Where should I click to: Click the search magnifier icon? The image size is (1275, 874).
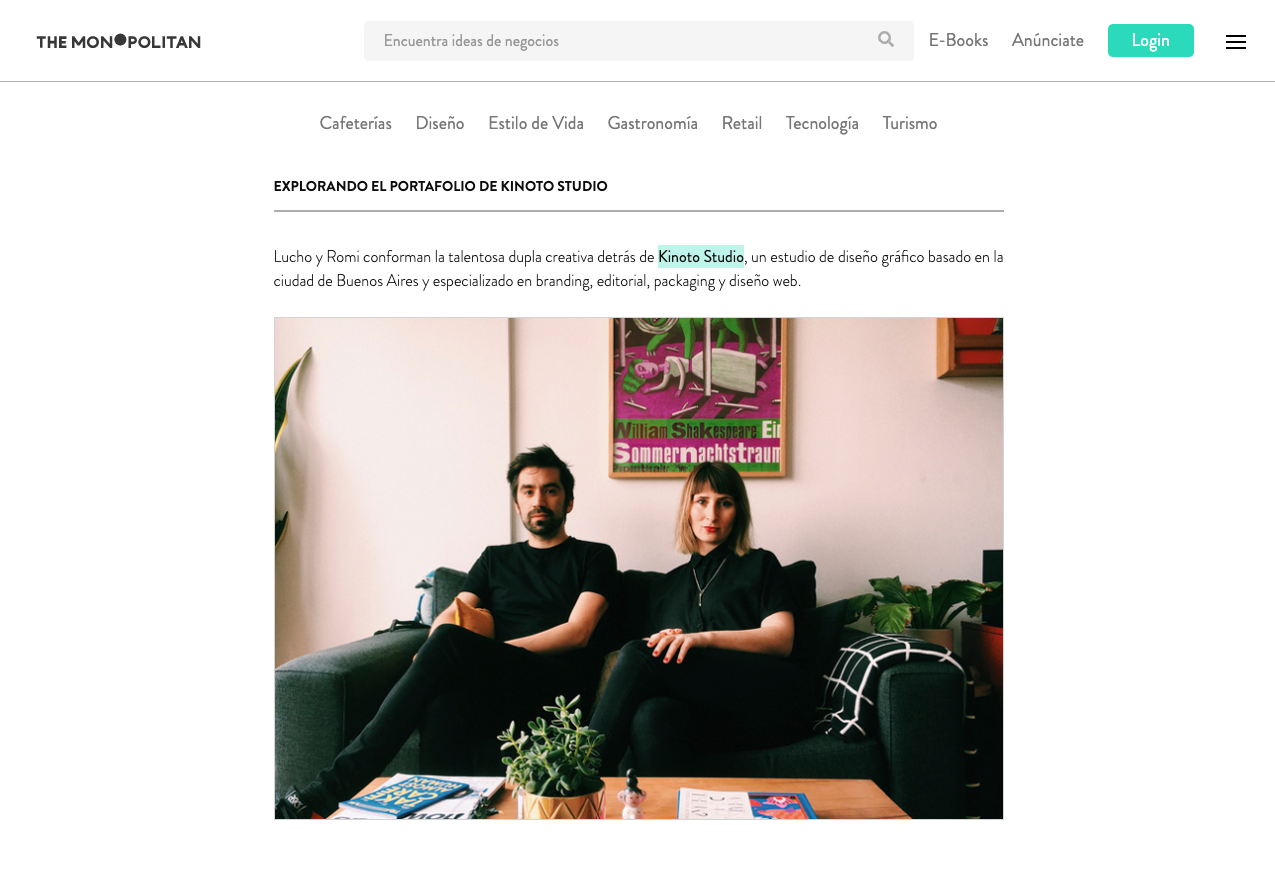click(886, 40)
